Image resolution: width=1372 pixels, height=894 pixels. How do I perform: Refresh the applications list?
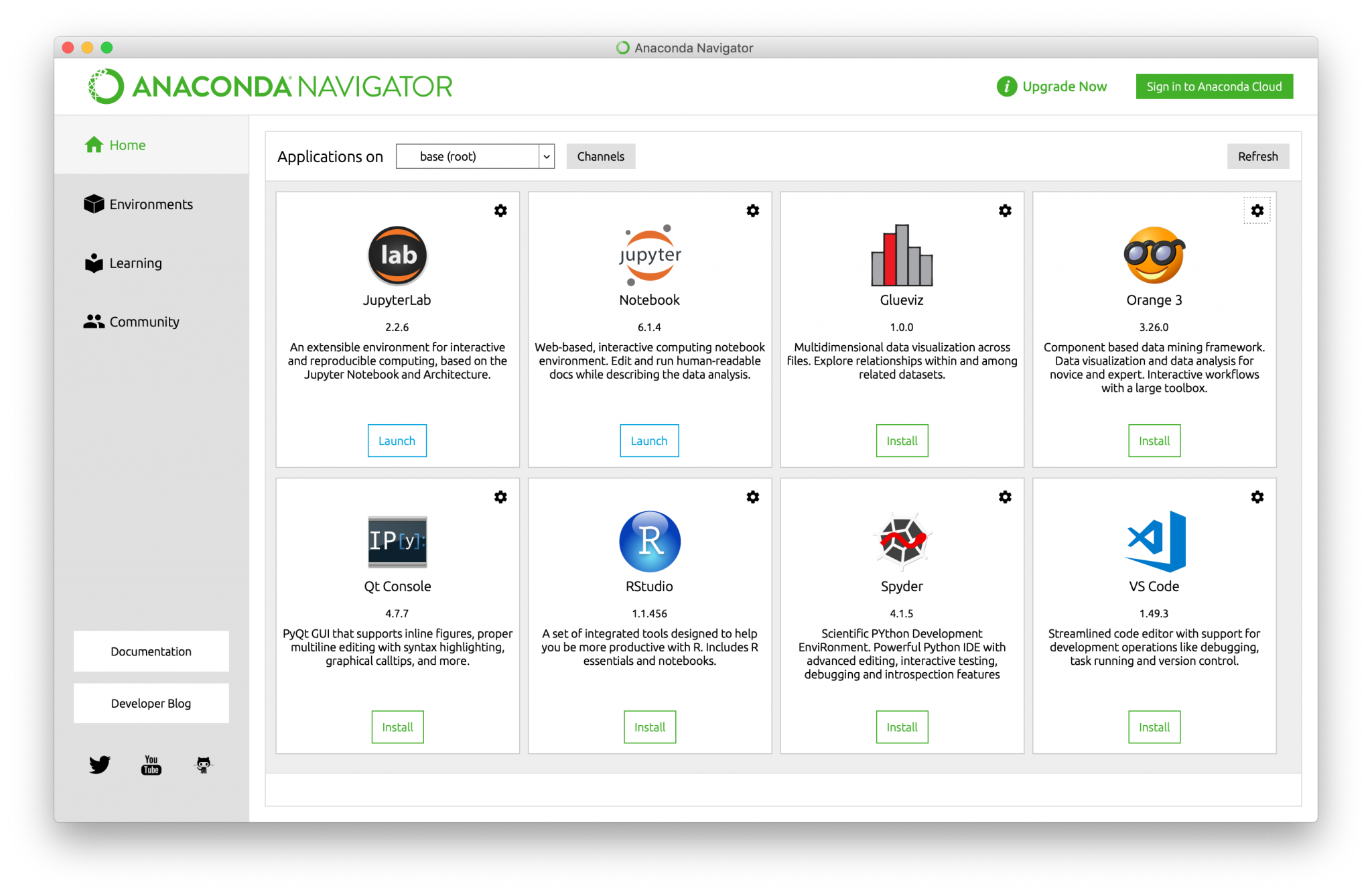point(1258,156)
